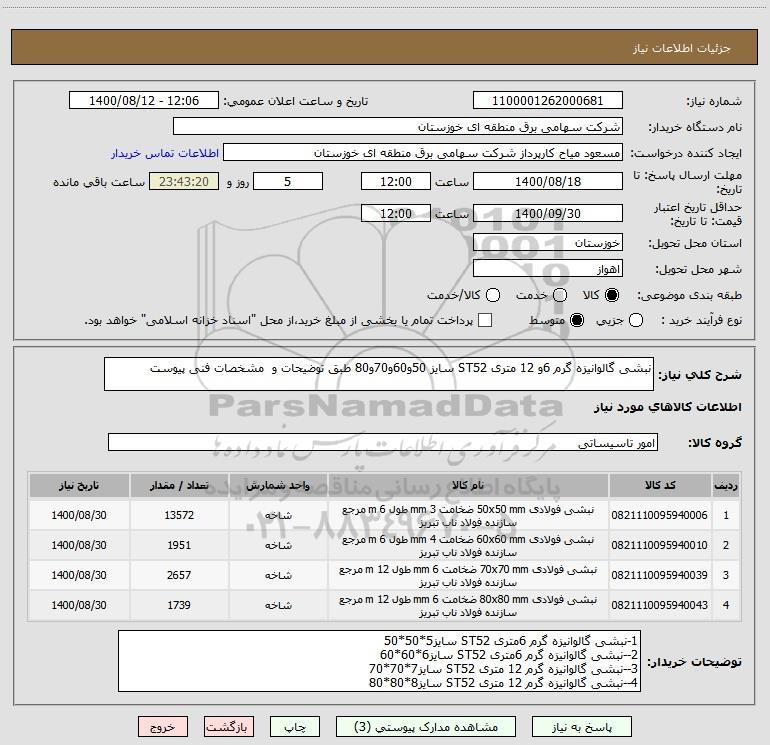Image resolution: width=770 pixels, height=745 pixels.
Task: Click the announcement date field 1400/08/12 - 12:06
Action: [144, 100]
